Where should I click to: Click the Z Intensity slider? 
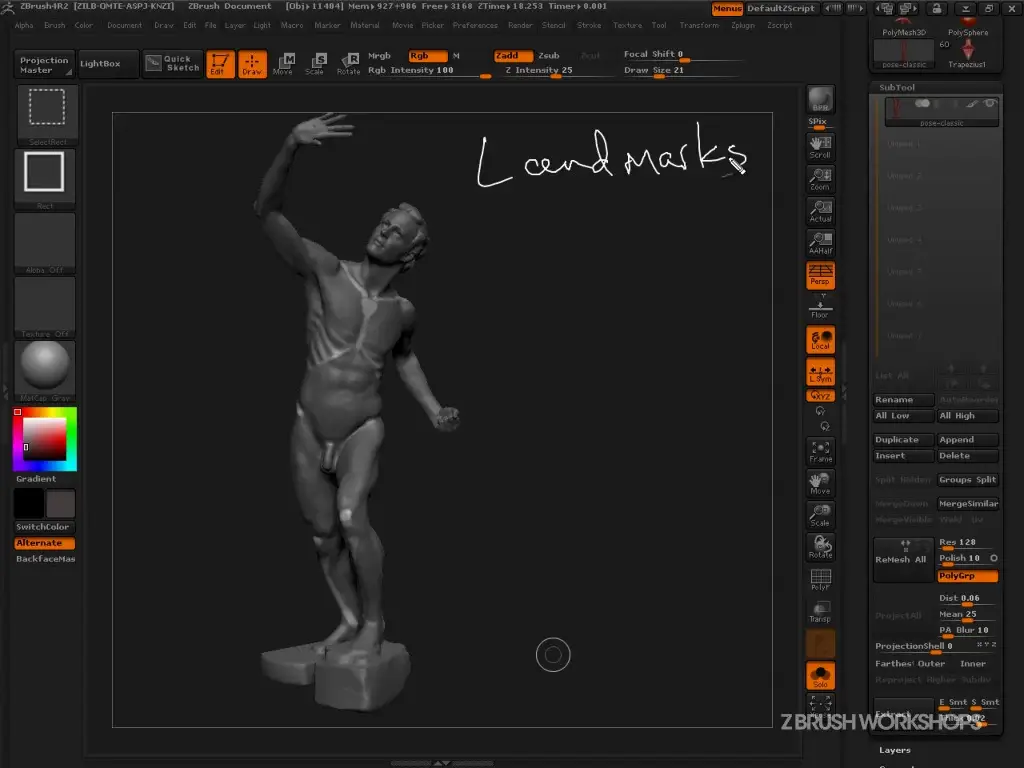(x=540, y=70)
